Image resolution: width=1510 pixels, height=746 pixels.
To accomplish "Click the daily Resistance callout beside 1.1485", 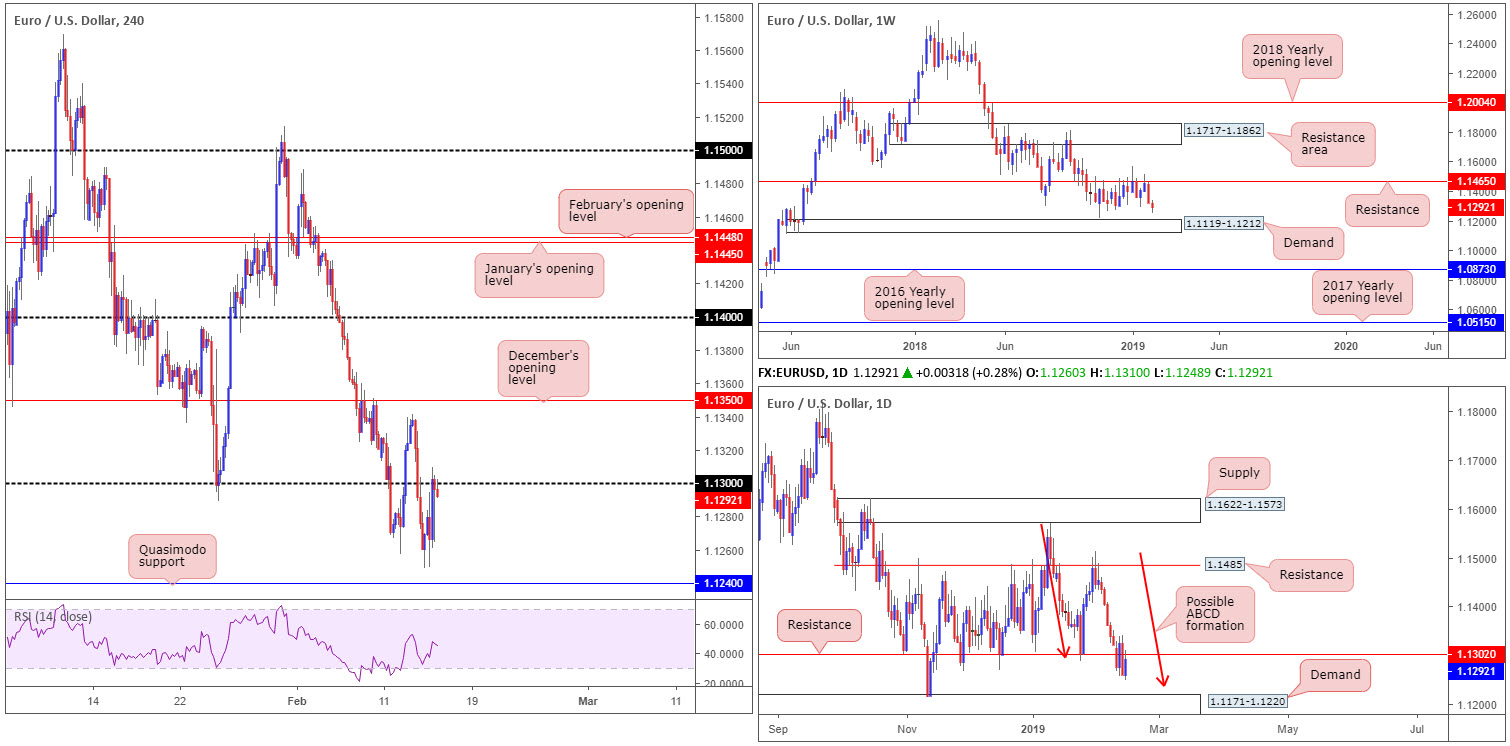I will pos(1311,574).
